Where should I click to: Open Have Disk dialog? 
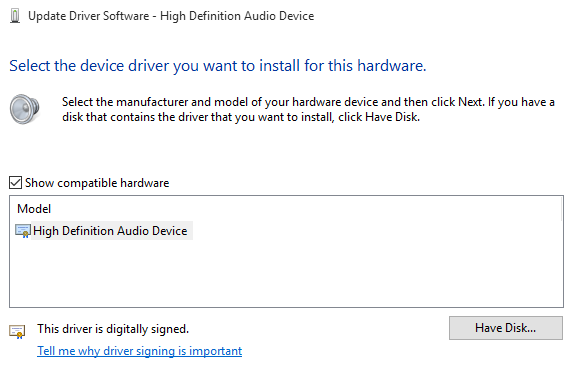(x=505, y=328)
